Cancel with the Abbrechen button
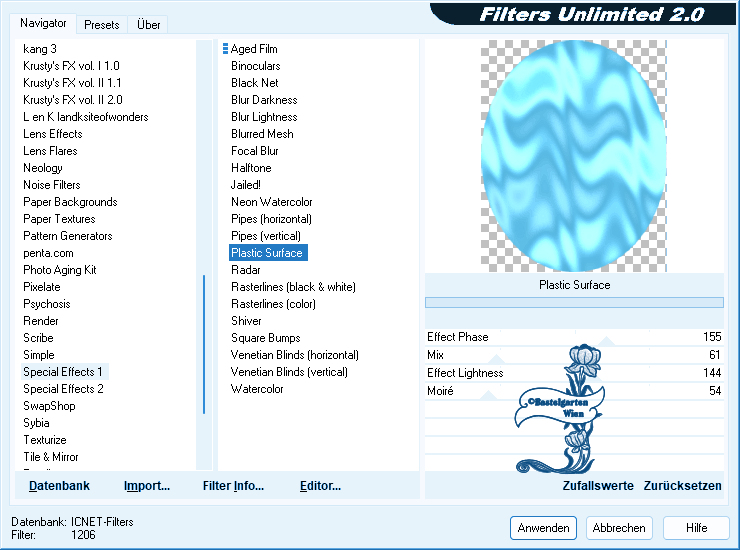The height and width of the screenshot is (550, 740). tap(619, 528)
